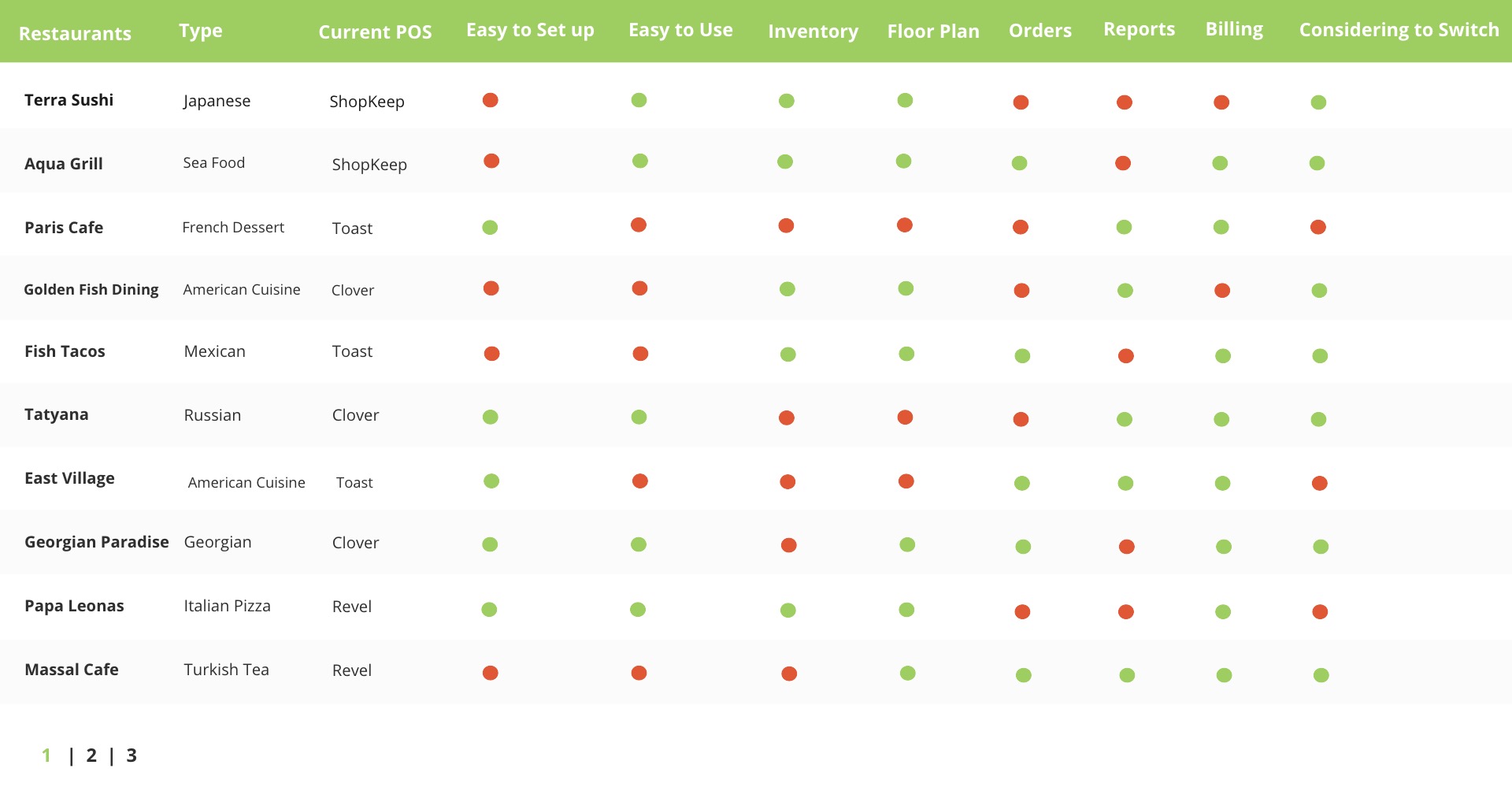Sort by the Current POS column header
This screenshot has width=1512, height=802.
click(375, 32)
